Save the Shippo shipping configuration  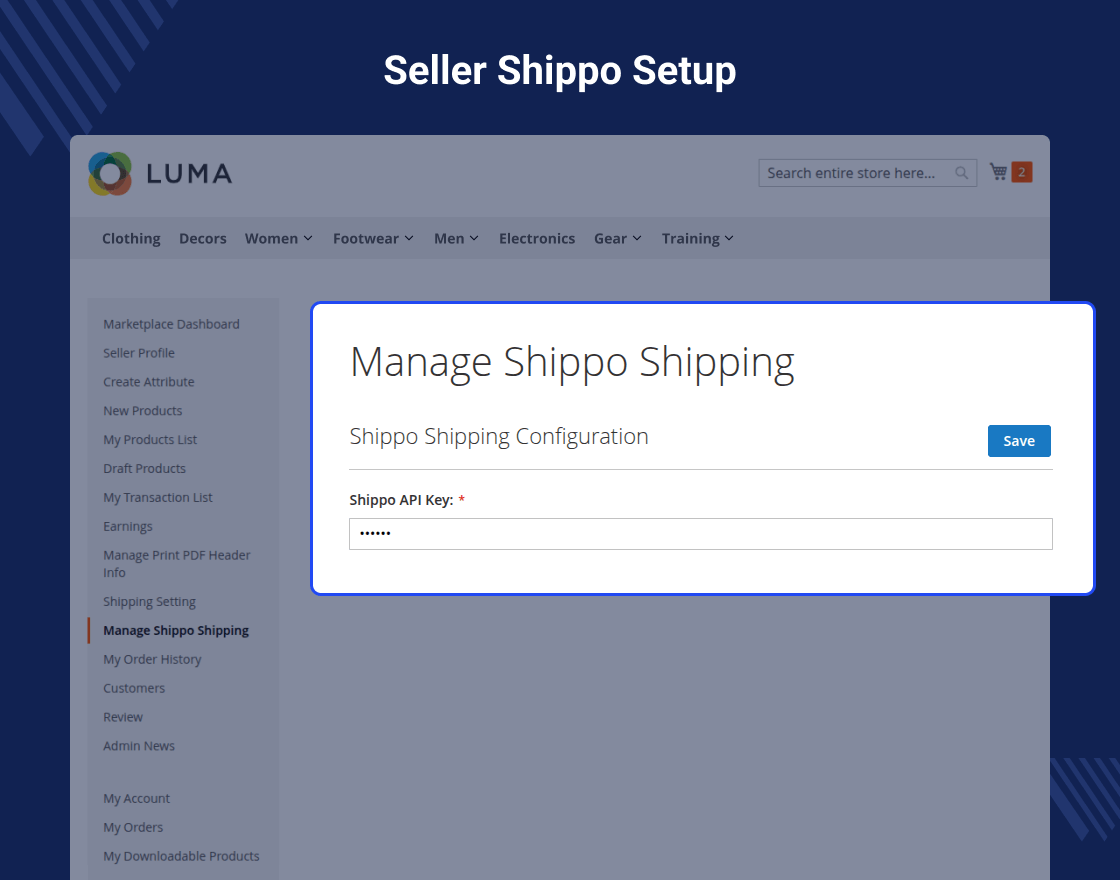1019,441
